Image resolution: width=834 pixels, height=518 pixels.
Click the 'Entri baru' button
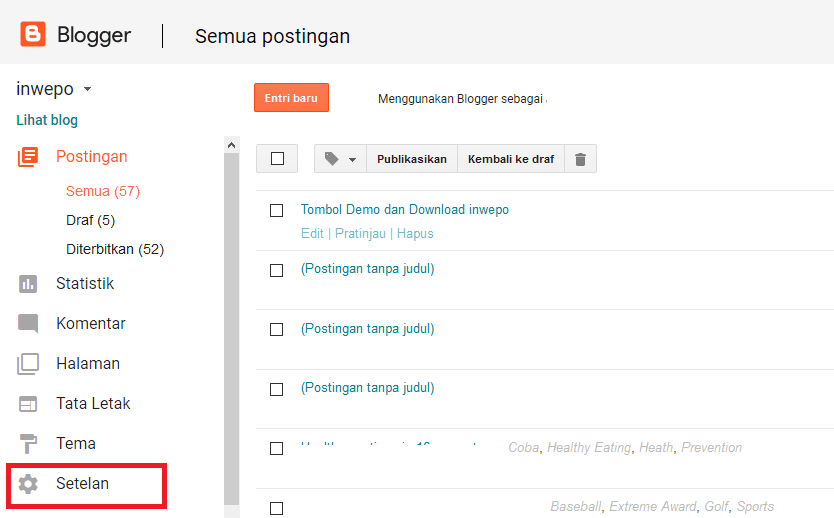[x=291, y=98]
